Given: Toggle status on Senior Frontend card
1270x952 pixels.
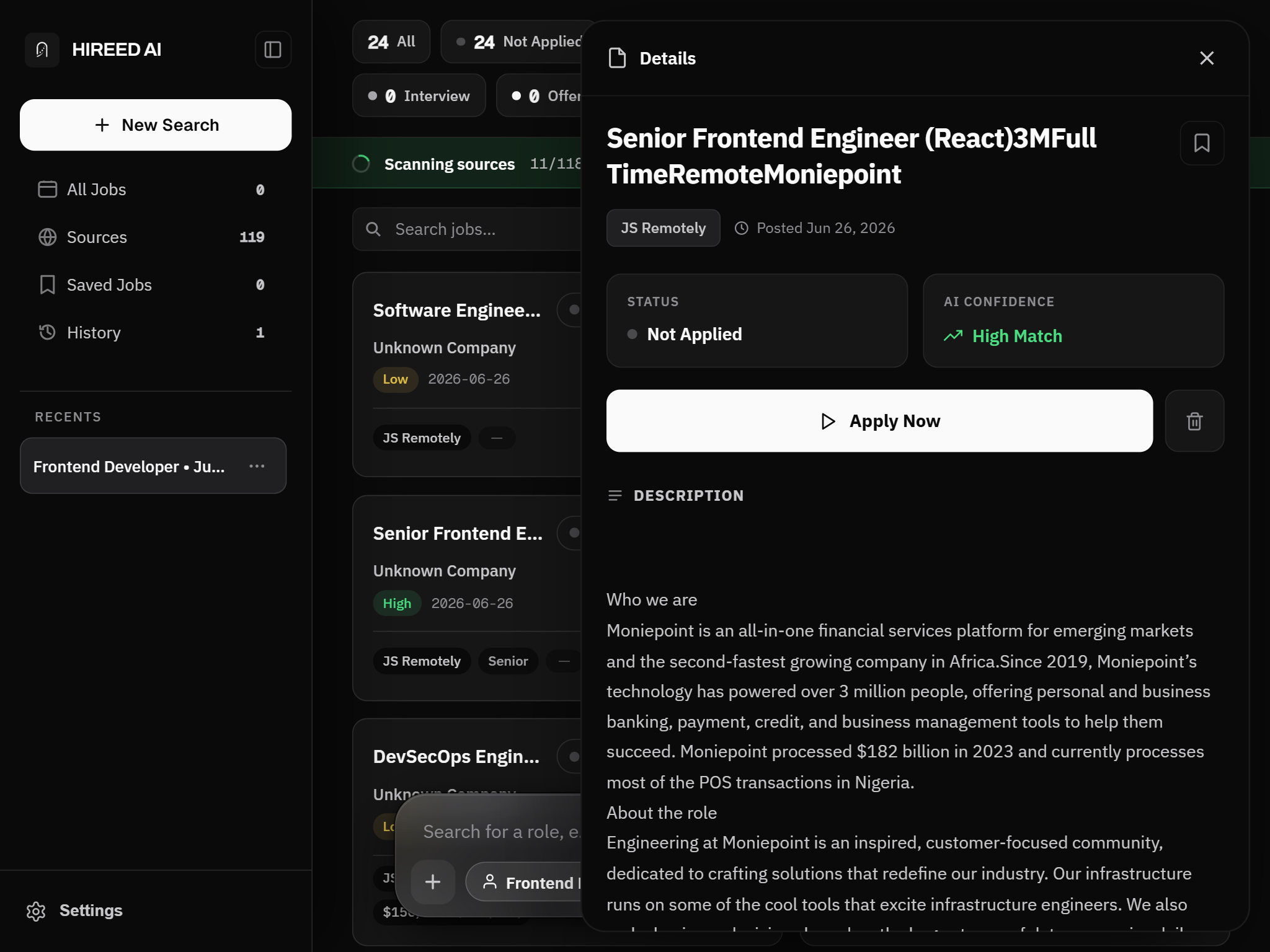Looking at the screenshot, I should [x=571, y=533].
